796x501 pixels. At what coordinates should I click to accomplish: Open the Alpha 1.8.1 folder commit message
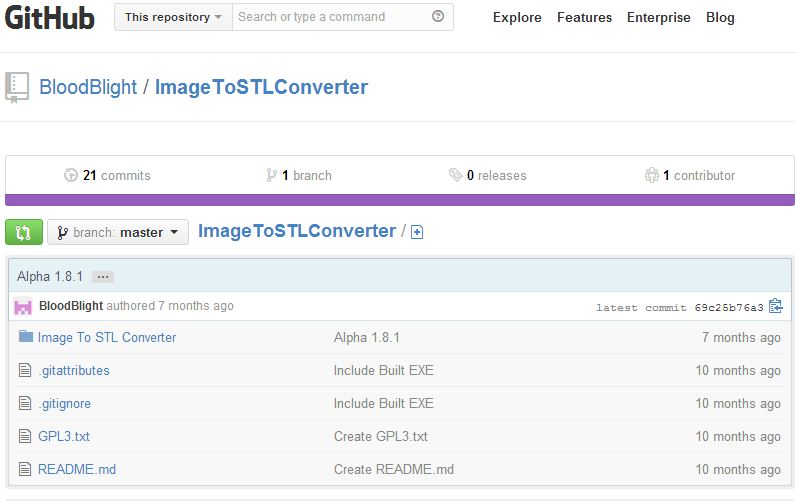(367, 338)
